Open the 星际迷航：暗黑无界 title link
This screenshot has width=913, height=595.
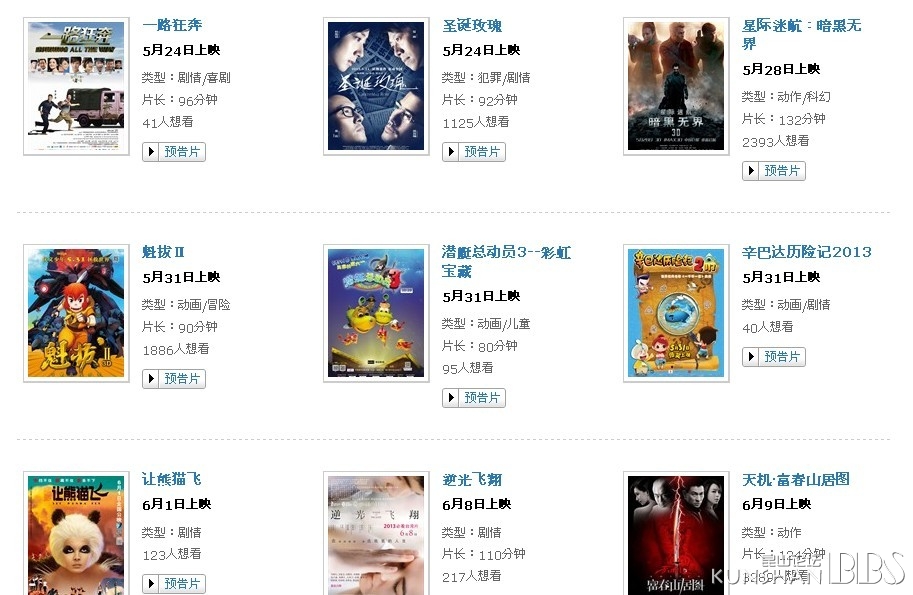pyautogui.click(x=802, y=34)
